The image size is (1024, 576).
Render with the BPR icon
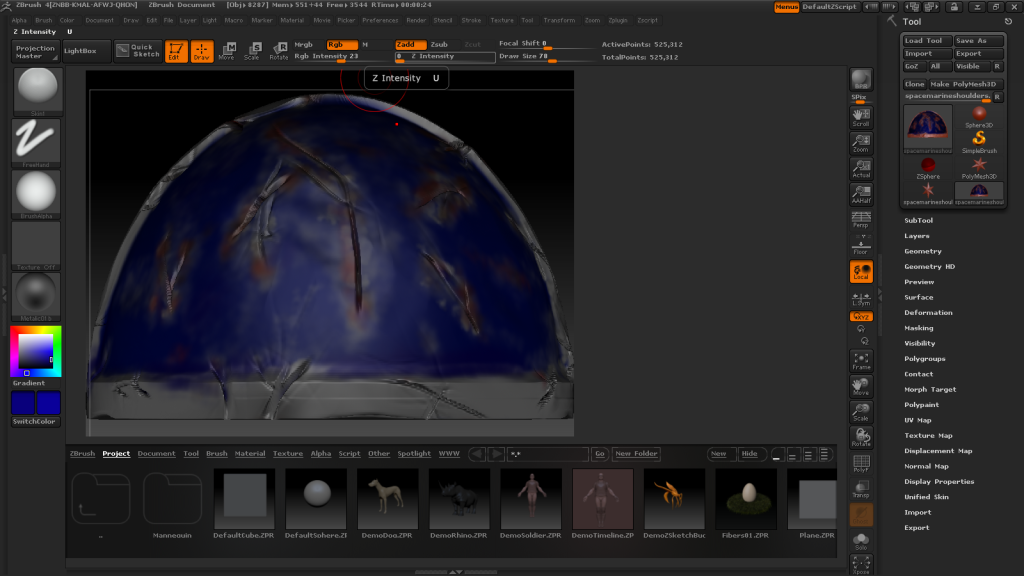(861, 80)
